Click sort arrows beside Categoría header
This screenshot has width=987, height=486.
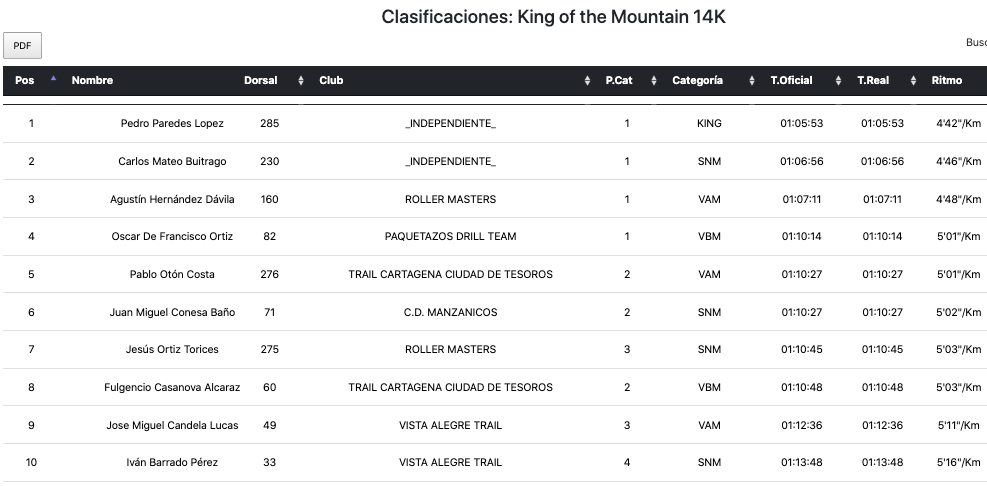tap(752, 81)
